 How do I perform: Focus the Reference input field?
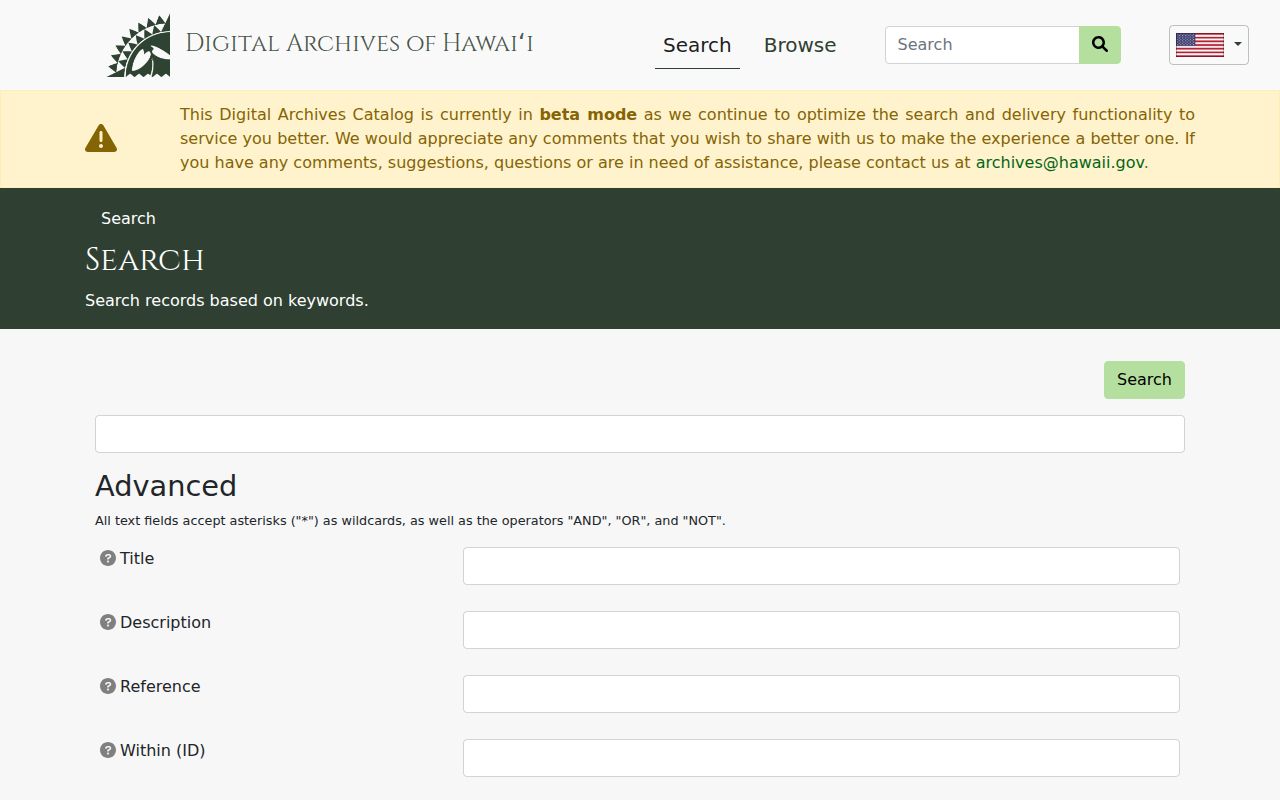coord(821,694)
